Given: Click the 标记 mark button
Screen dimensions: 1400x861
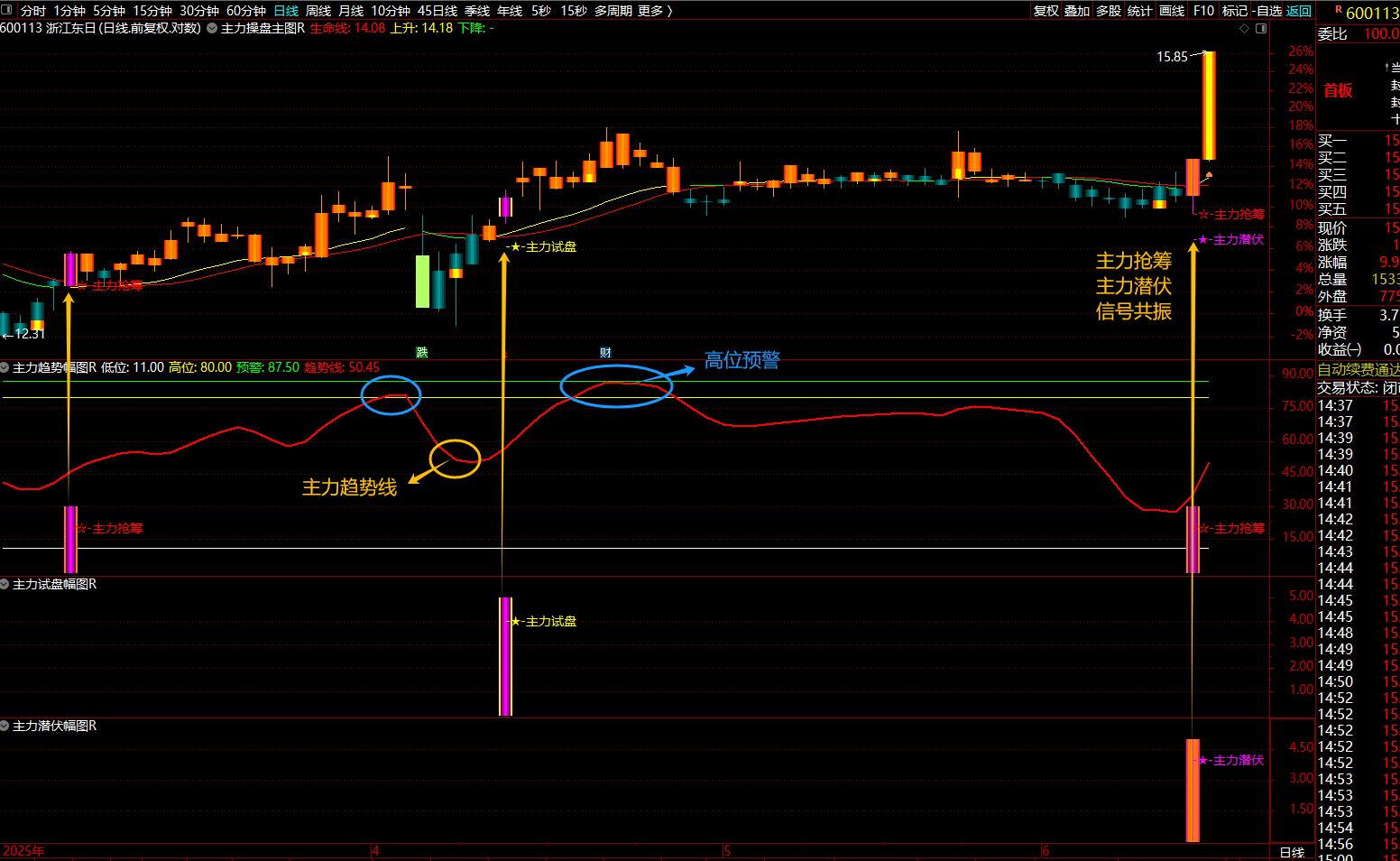Looking at the screenshot, I should [x=1235, y=11].
